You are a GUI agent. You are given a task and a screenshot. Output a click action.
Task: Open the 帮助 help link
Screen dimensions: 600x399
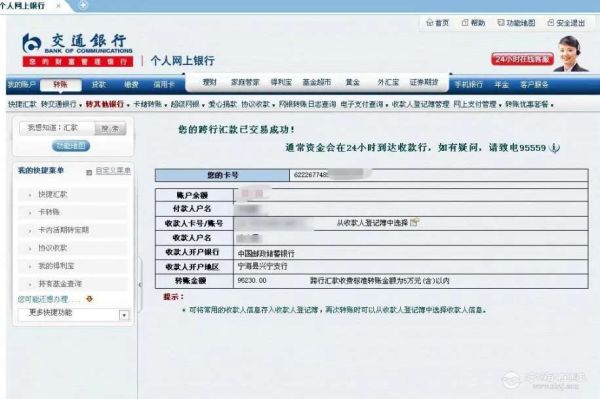click(x=474, y=23)
